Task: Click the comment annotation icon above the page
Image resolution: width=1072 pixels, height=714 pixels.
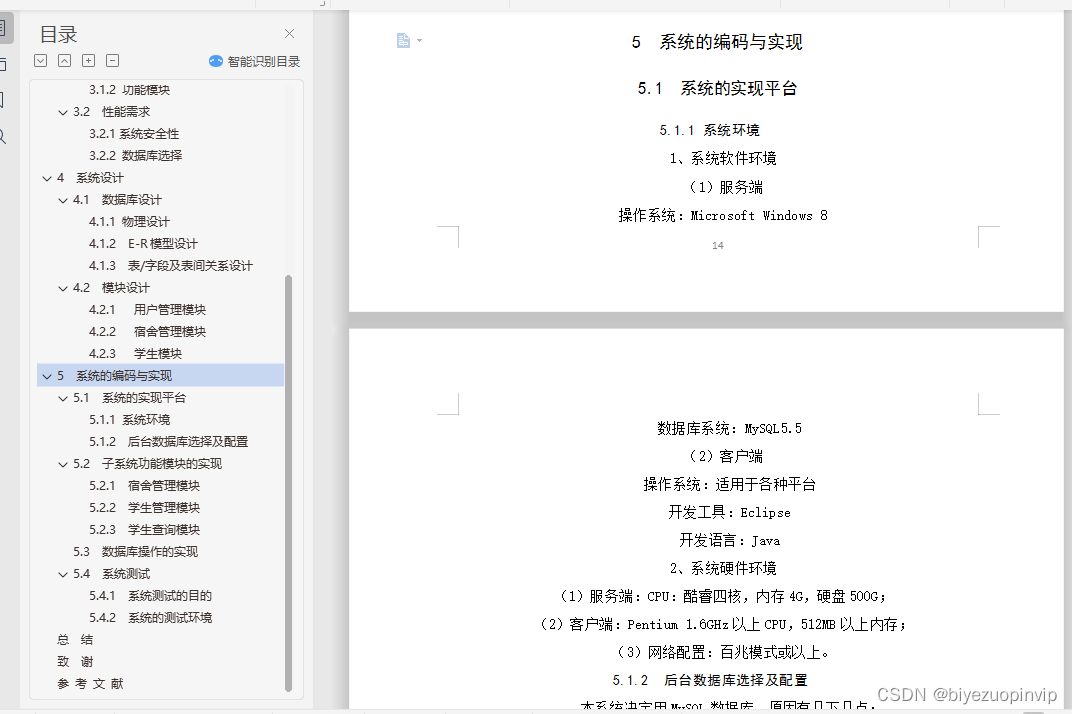Action: click(x=402, y=40)
